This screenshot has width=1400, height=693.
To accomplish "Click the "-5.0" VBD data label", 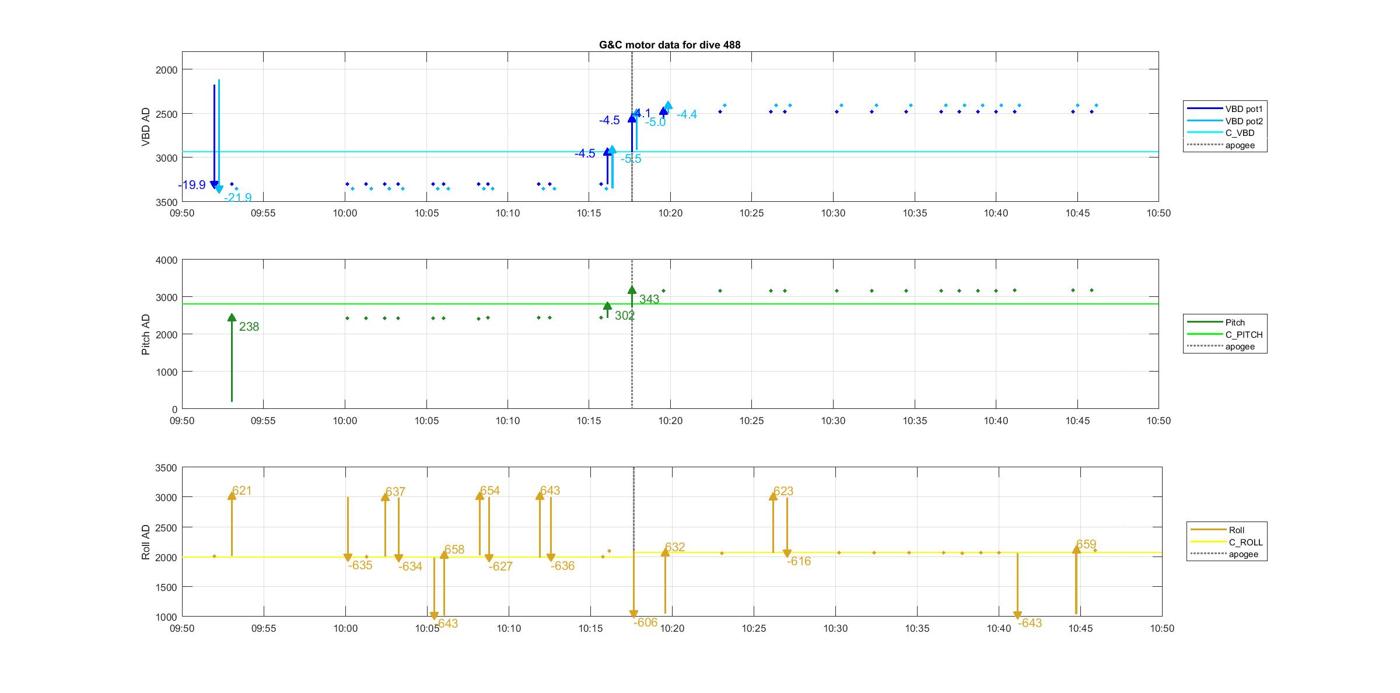I will (x=655, y=122).
